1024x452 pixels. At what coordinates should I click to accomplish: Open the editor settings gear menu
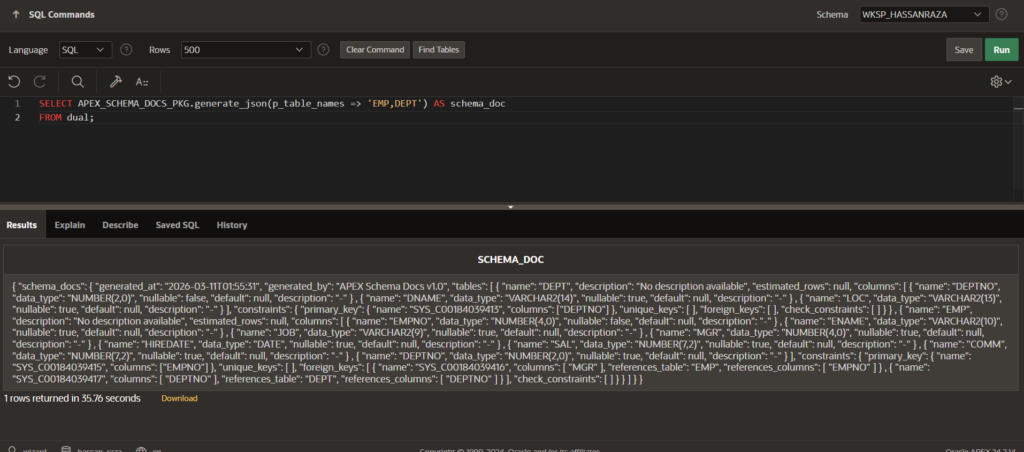tap(997, 81)
